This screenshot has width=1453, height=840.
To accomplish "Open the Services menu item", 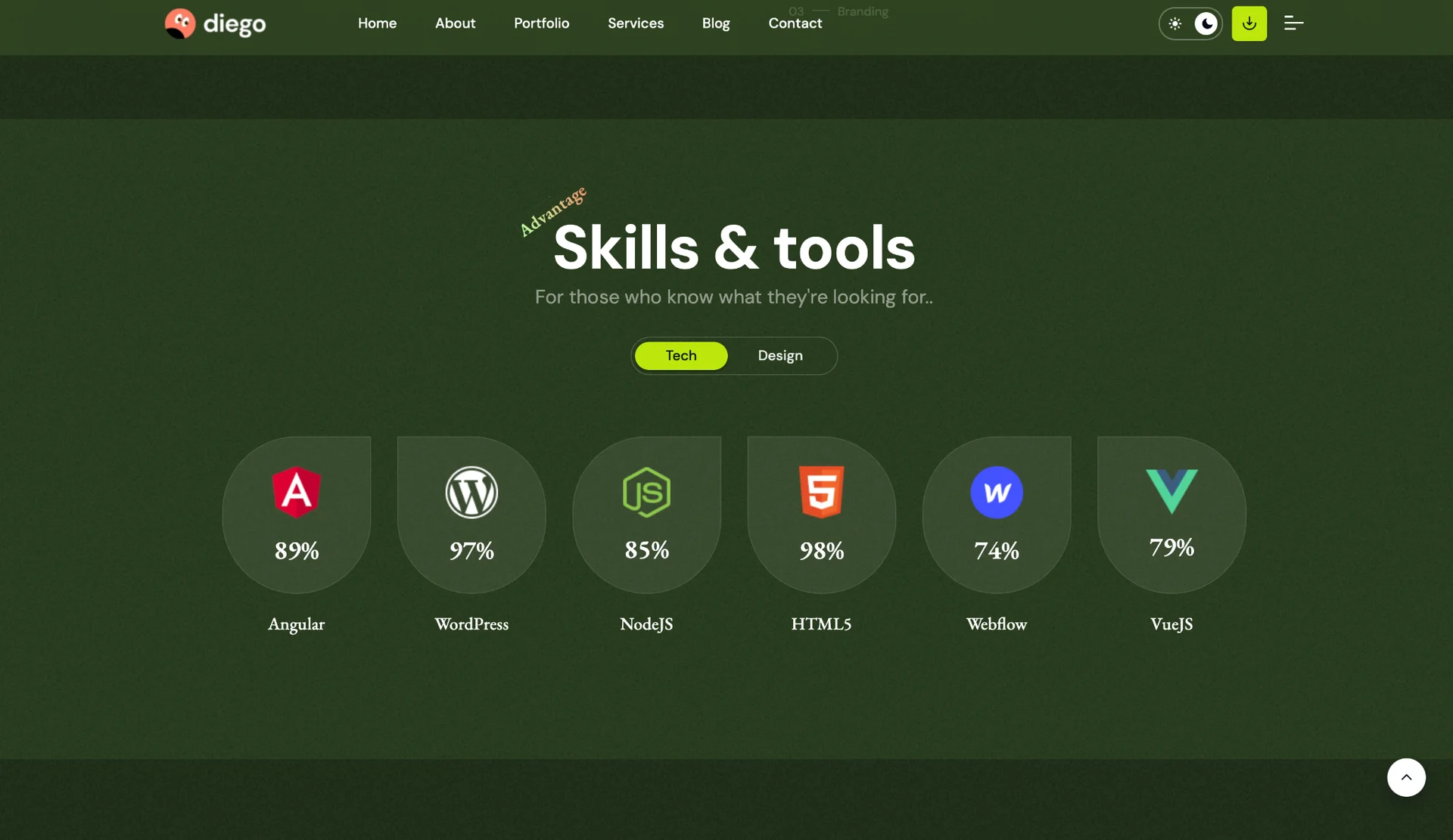I will (636, 23).
